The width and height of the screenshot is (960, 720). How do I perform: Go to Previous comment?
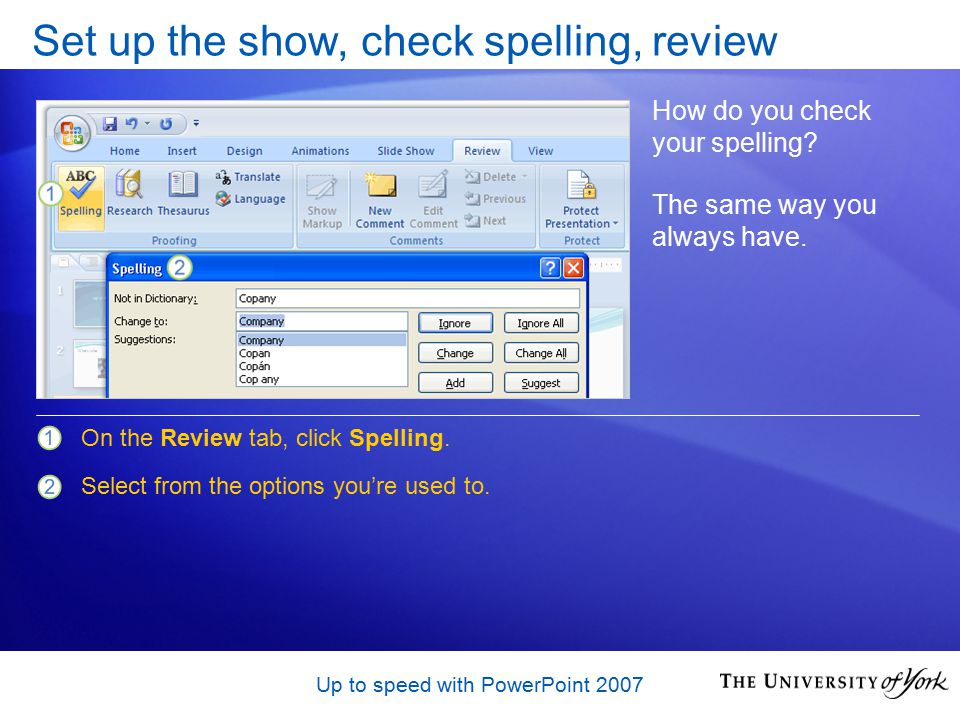click(x=495, y=198)
